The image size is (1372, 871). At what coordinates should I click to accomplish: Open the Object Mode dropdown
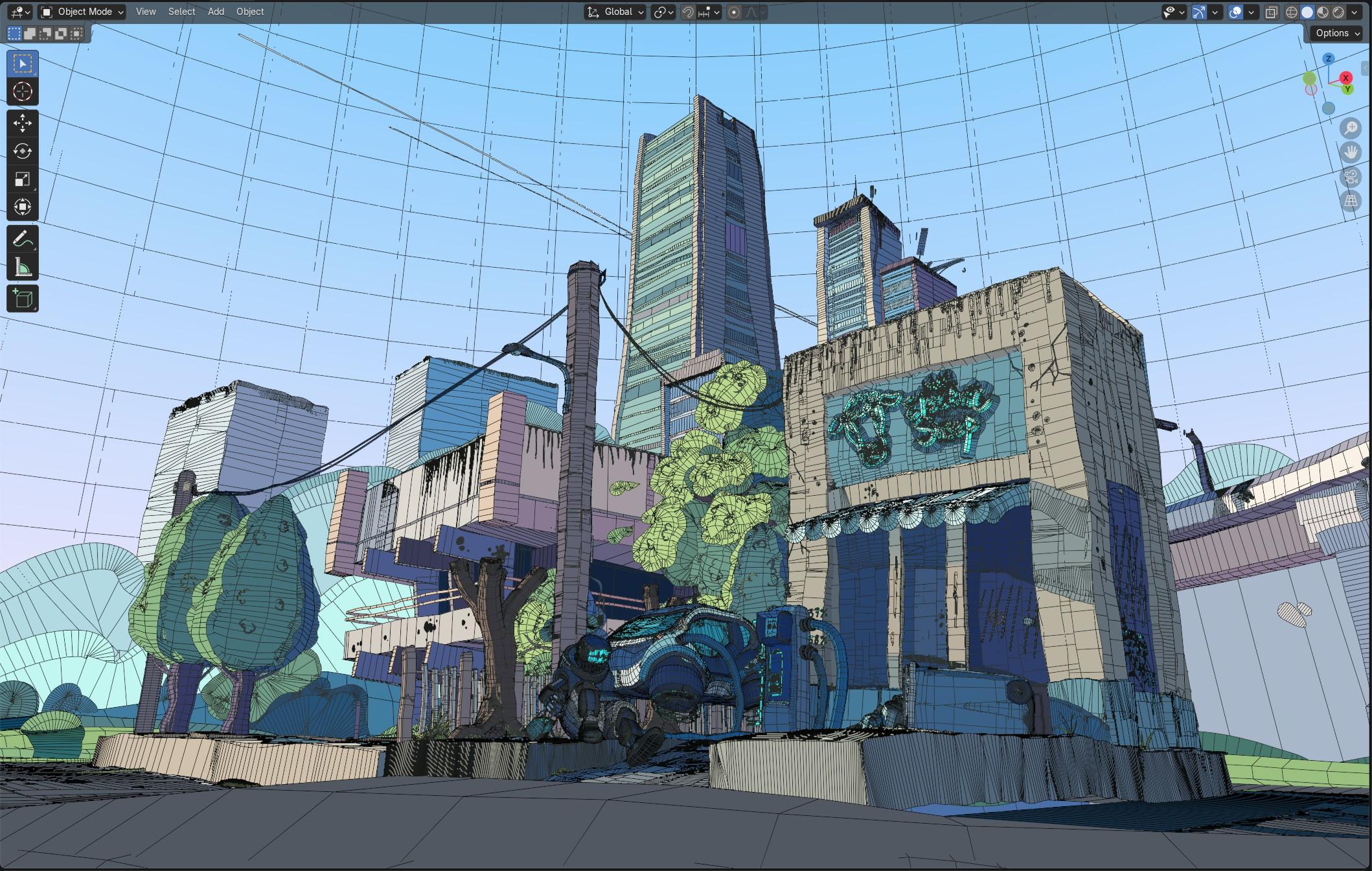tap(82, 12)
